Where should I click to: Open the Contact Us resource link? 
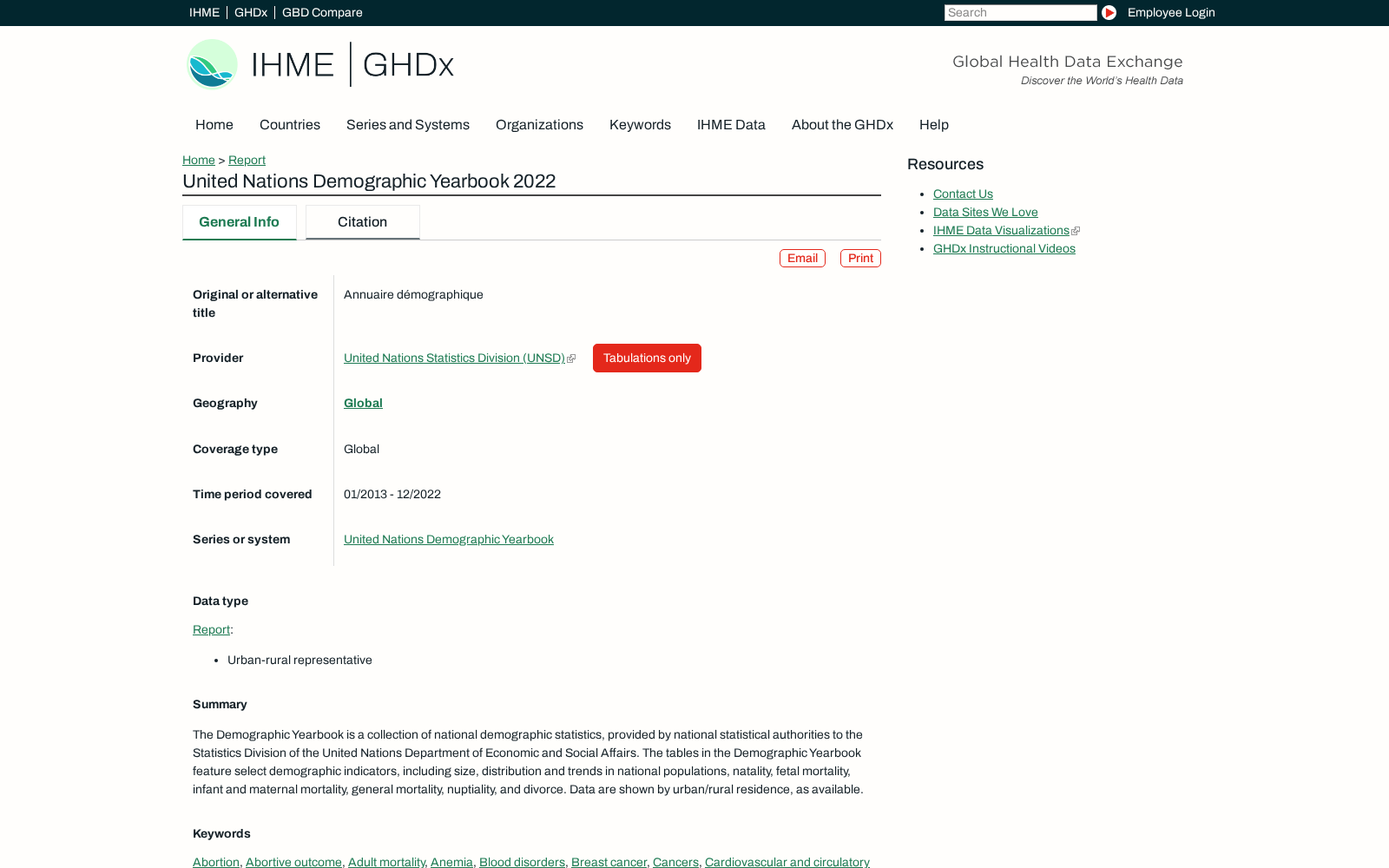point(963,194)
